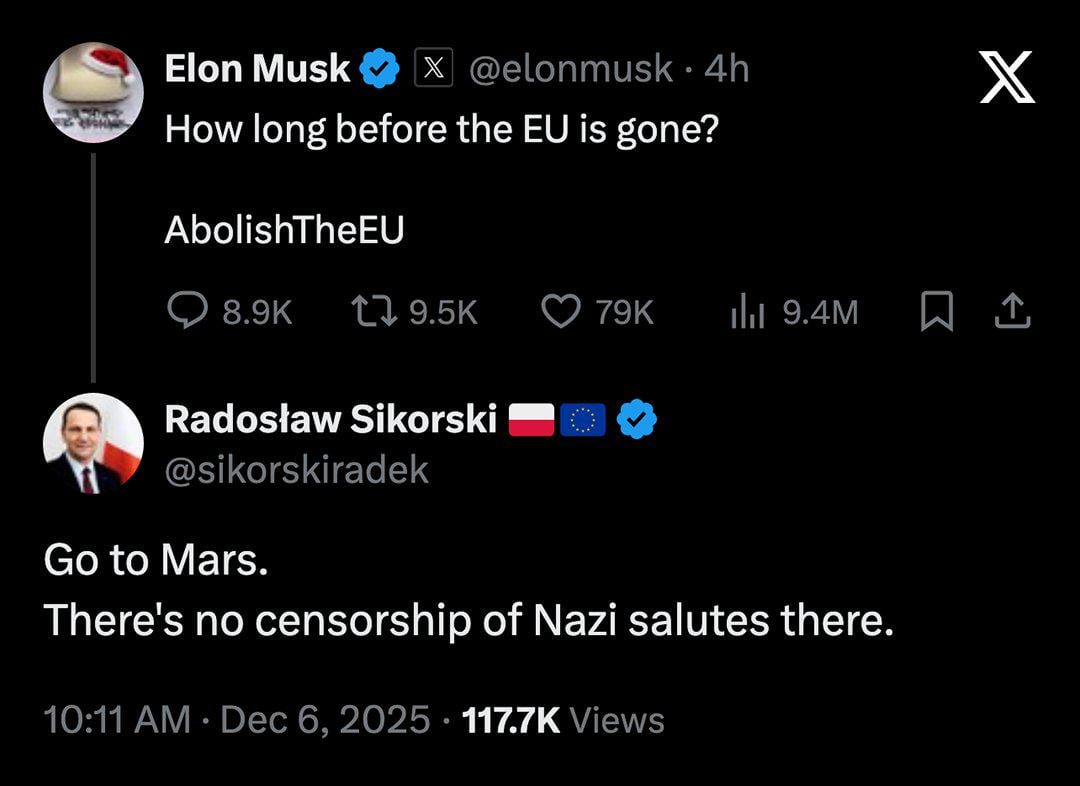Open Elon Musk's profile picture
The height and width of the screenshot is (786, 1080).
point(93,91)
